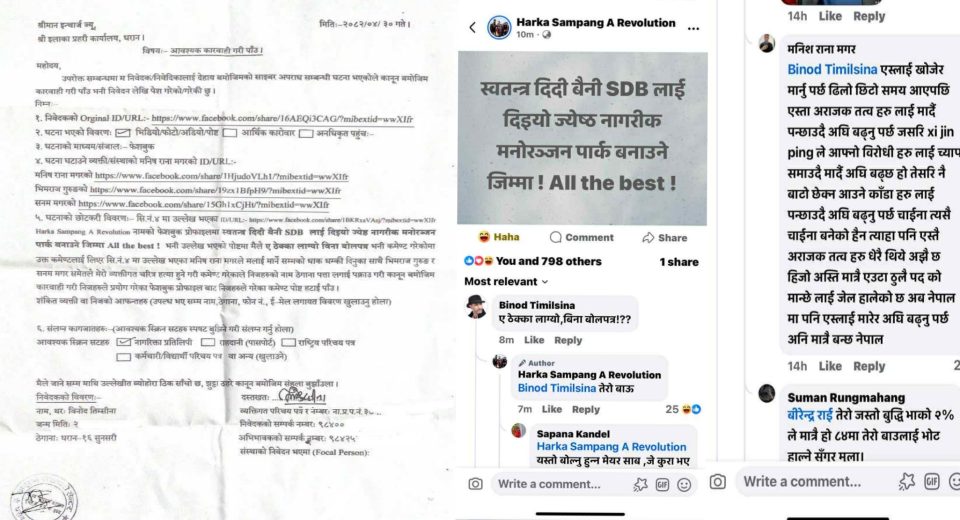Tap the avatar sticker icon in the middle comment bar
960x520 pixels.
coord(640,484)
